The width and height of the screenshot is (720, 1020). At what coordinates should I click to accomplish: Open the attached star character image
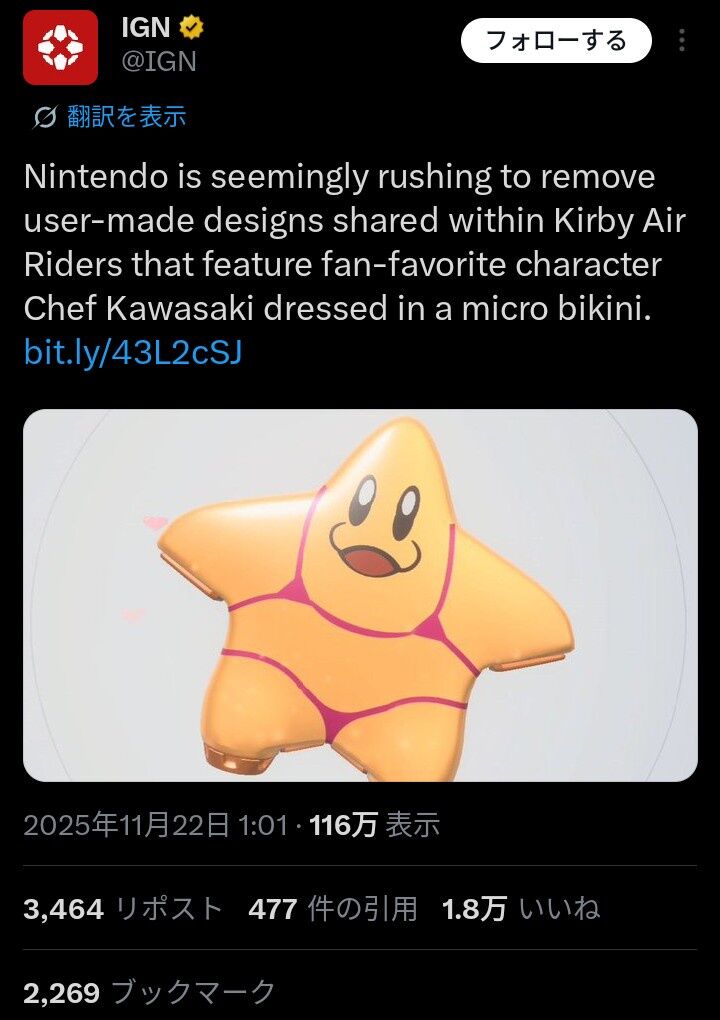(360, 595)
